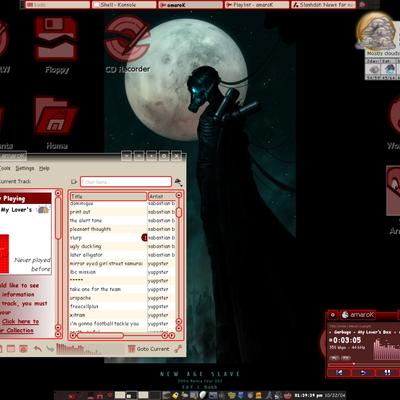Click the toolbar icon just left of Undo
This screenshot has height=400, width=400.
[23, 349]
